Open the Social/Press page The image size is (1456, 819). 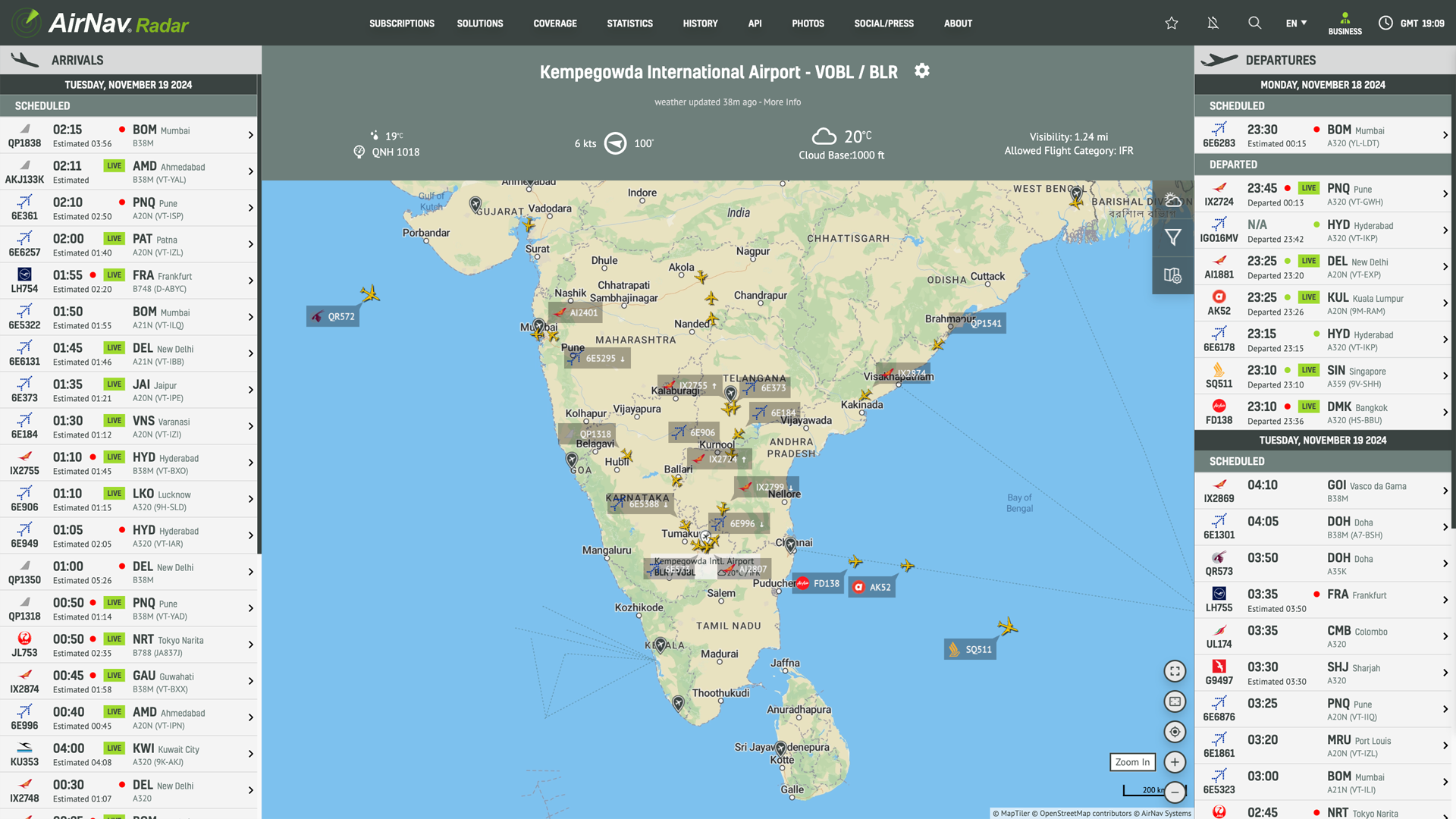point(883,24)
